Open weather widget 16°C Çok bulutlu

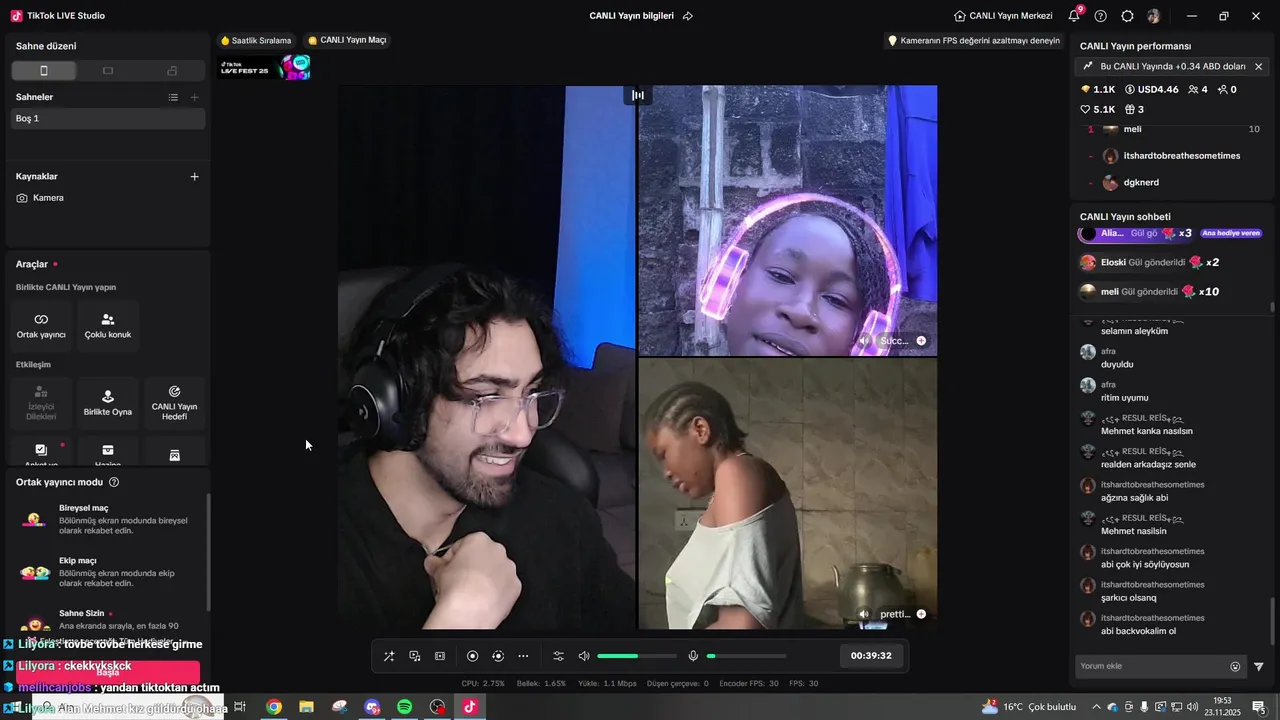tap(1029, 707)
